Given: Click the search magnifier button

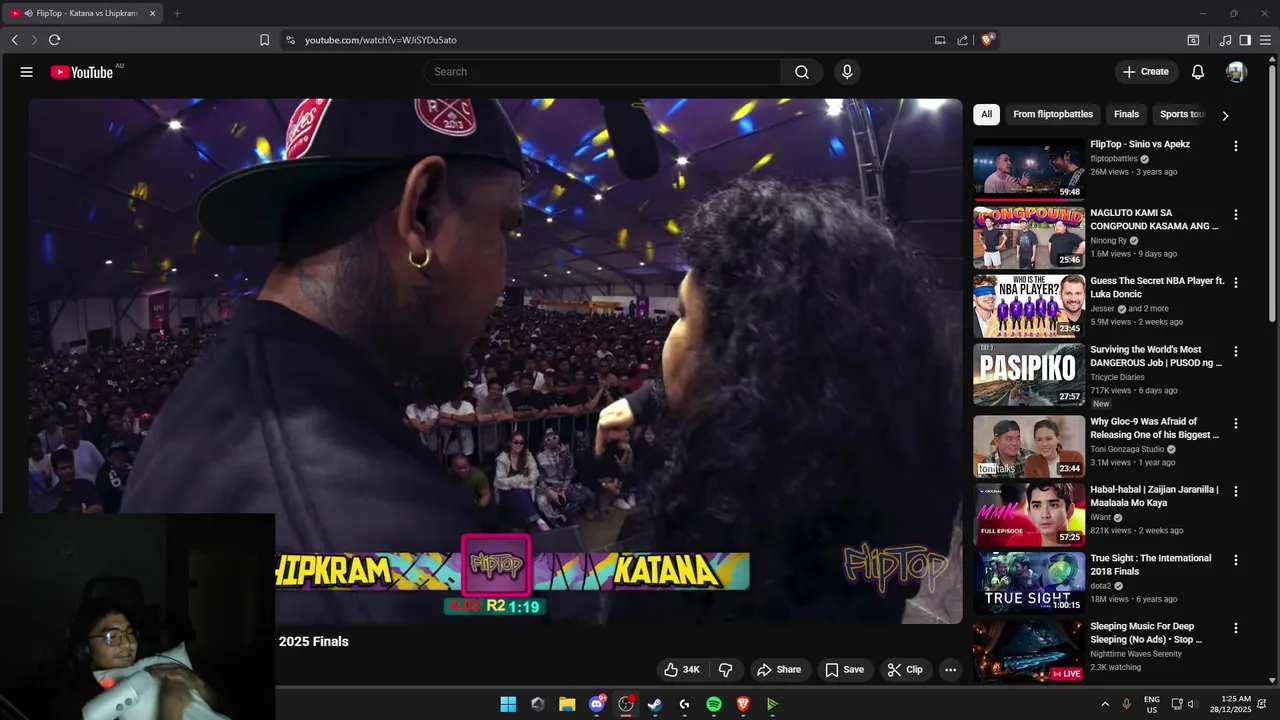Looking at the screenshot, I should coord(802,72).
